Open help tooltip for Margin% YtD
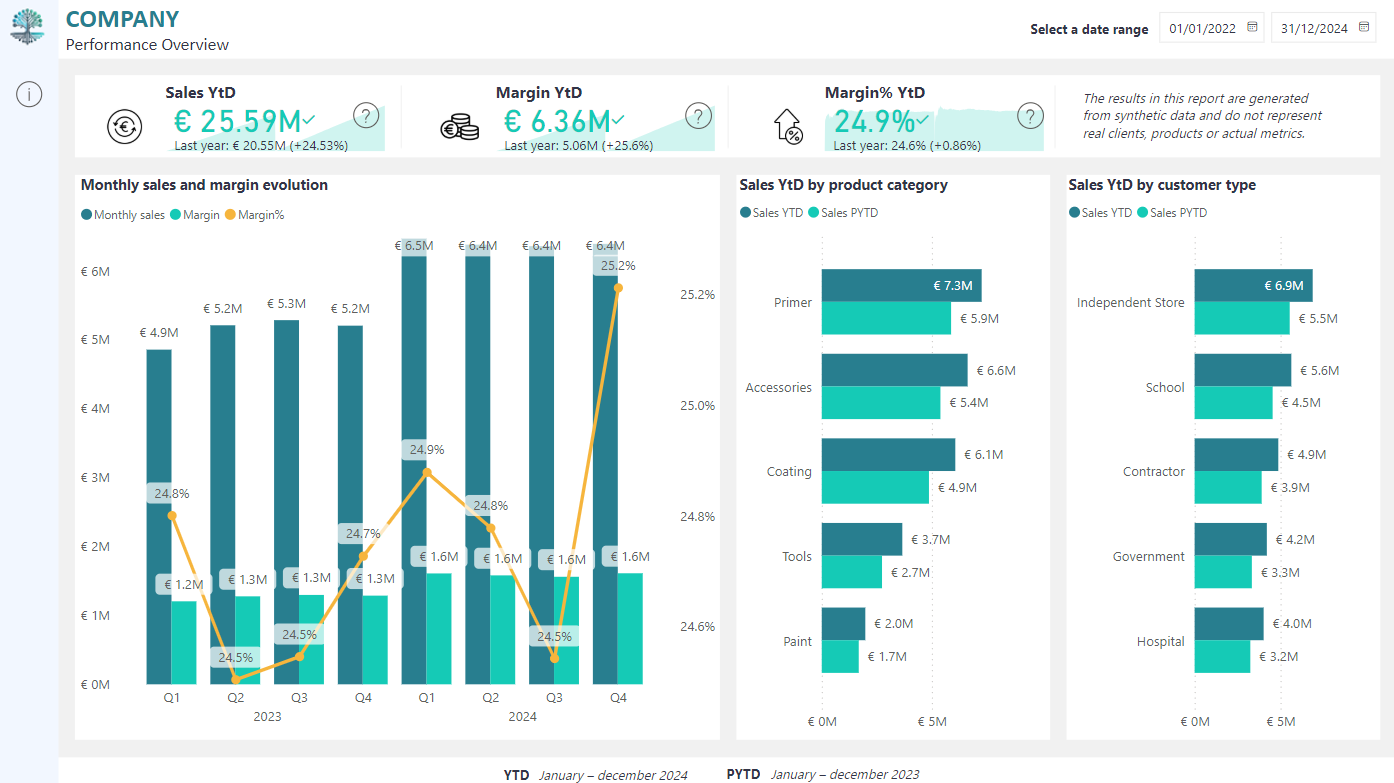The image size is (1394, 783). (1030, 116)
